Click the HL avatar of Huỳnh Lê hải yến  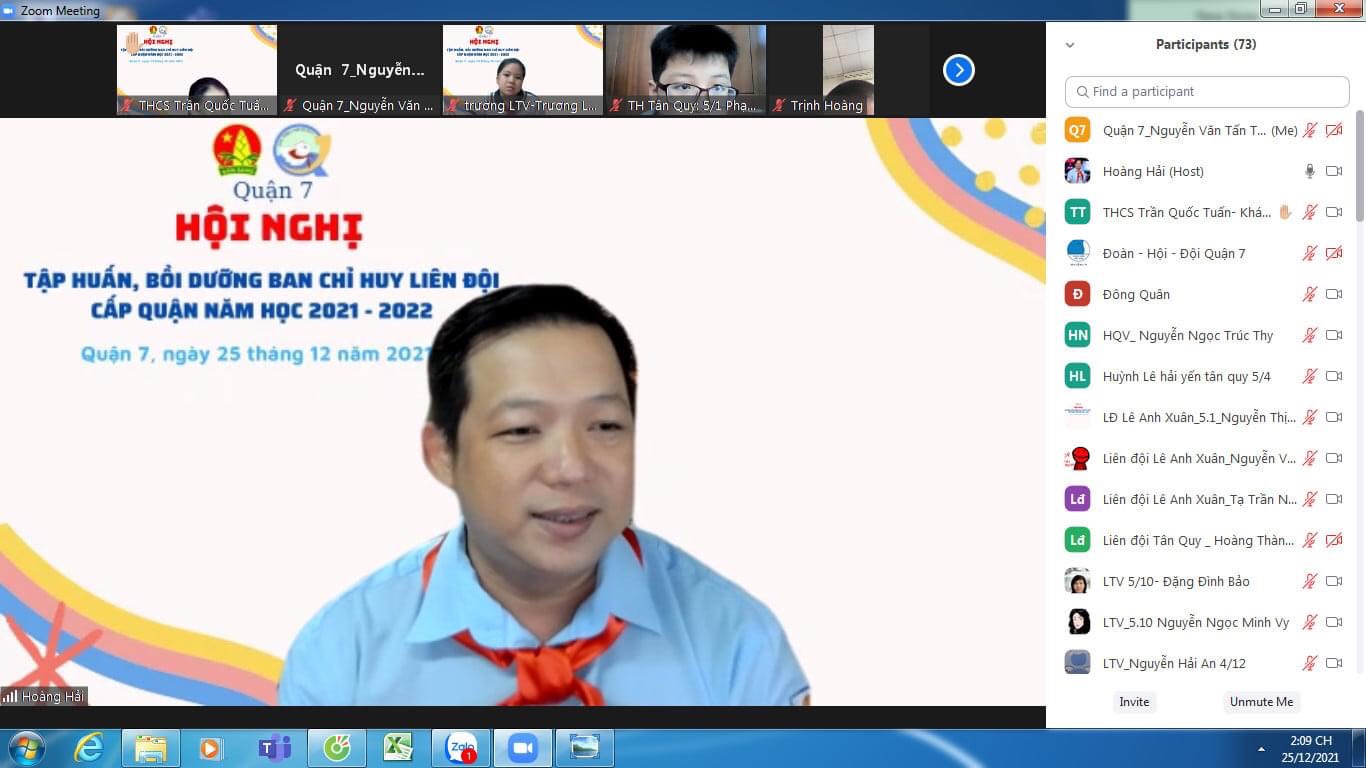coord(1077,376)
